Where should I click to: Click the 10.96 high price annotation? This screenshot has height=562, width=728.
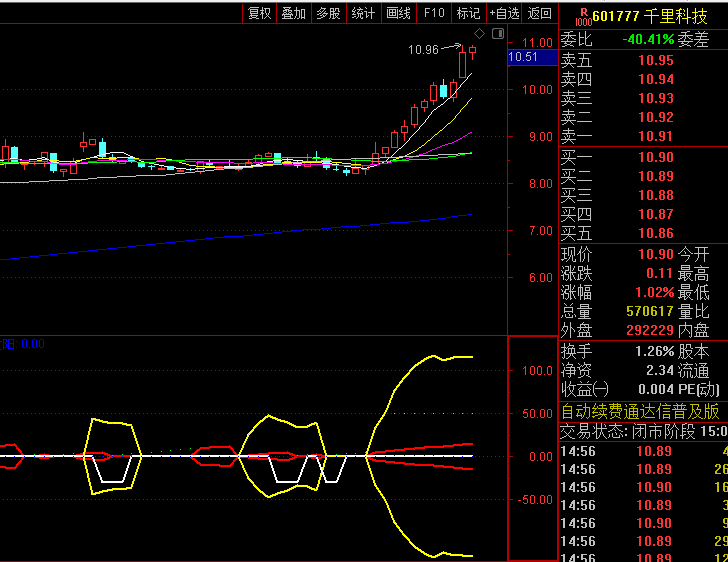click(x=424, y=49)
